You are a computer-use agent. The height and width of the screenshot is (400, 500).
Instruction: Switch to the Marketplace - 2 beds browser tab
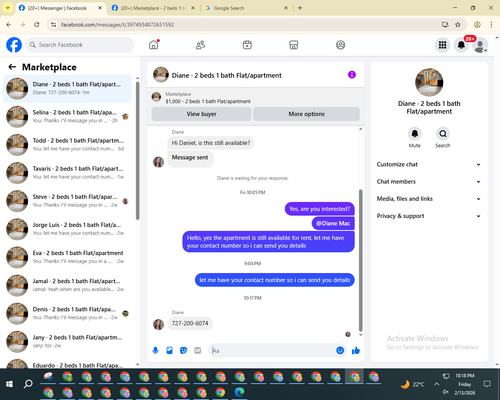click(153, 8)
